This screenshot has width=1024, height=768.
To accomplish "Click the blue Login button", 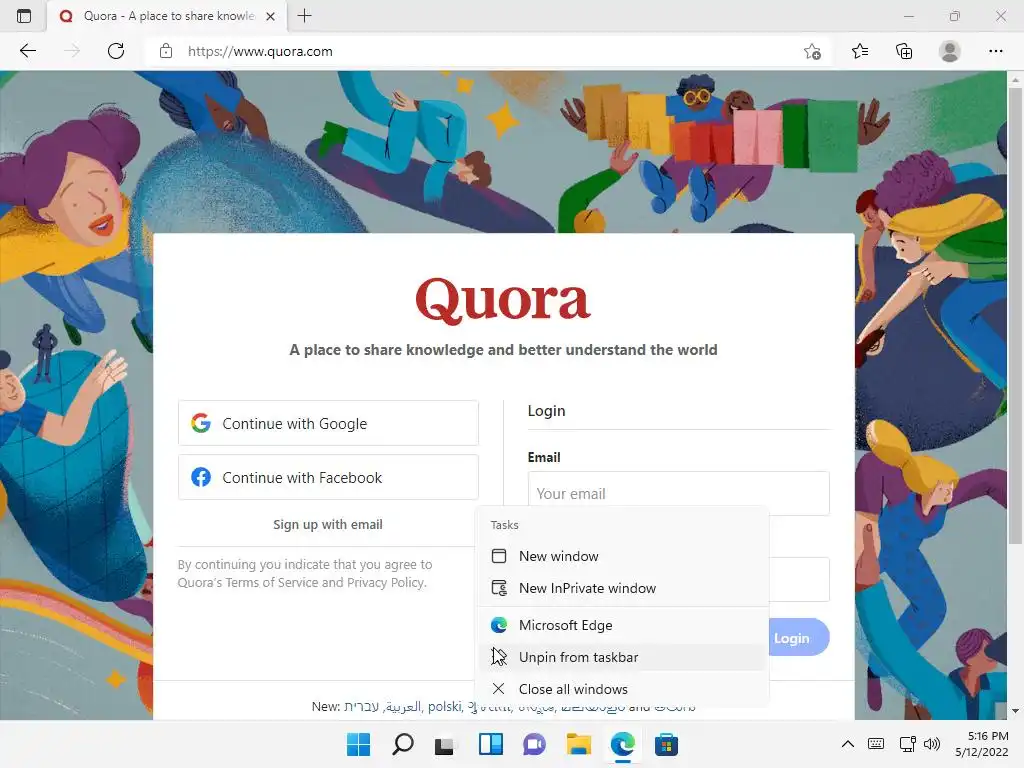I will (x=798, y=637).
